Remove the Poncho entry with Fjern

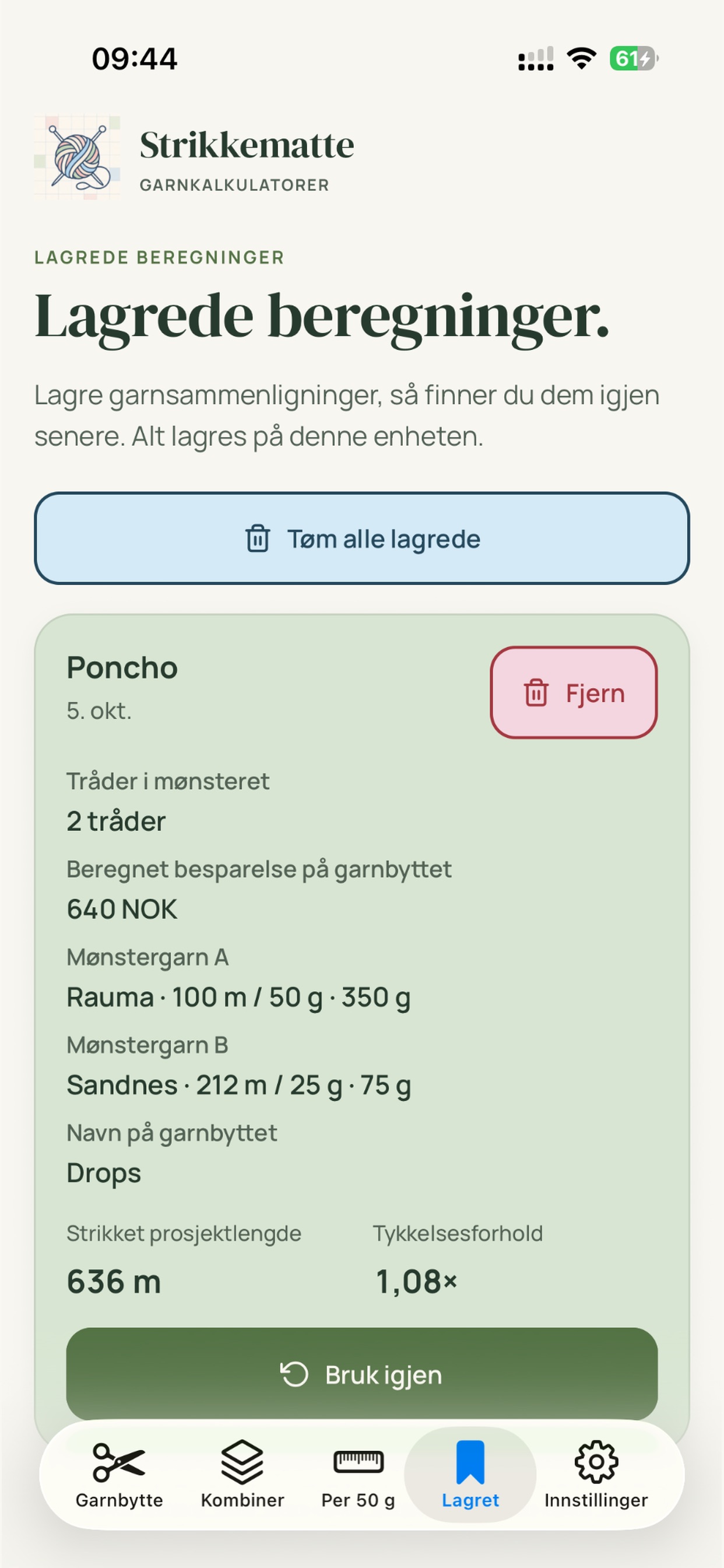pyautogui.click(x=574, y=692)
